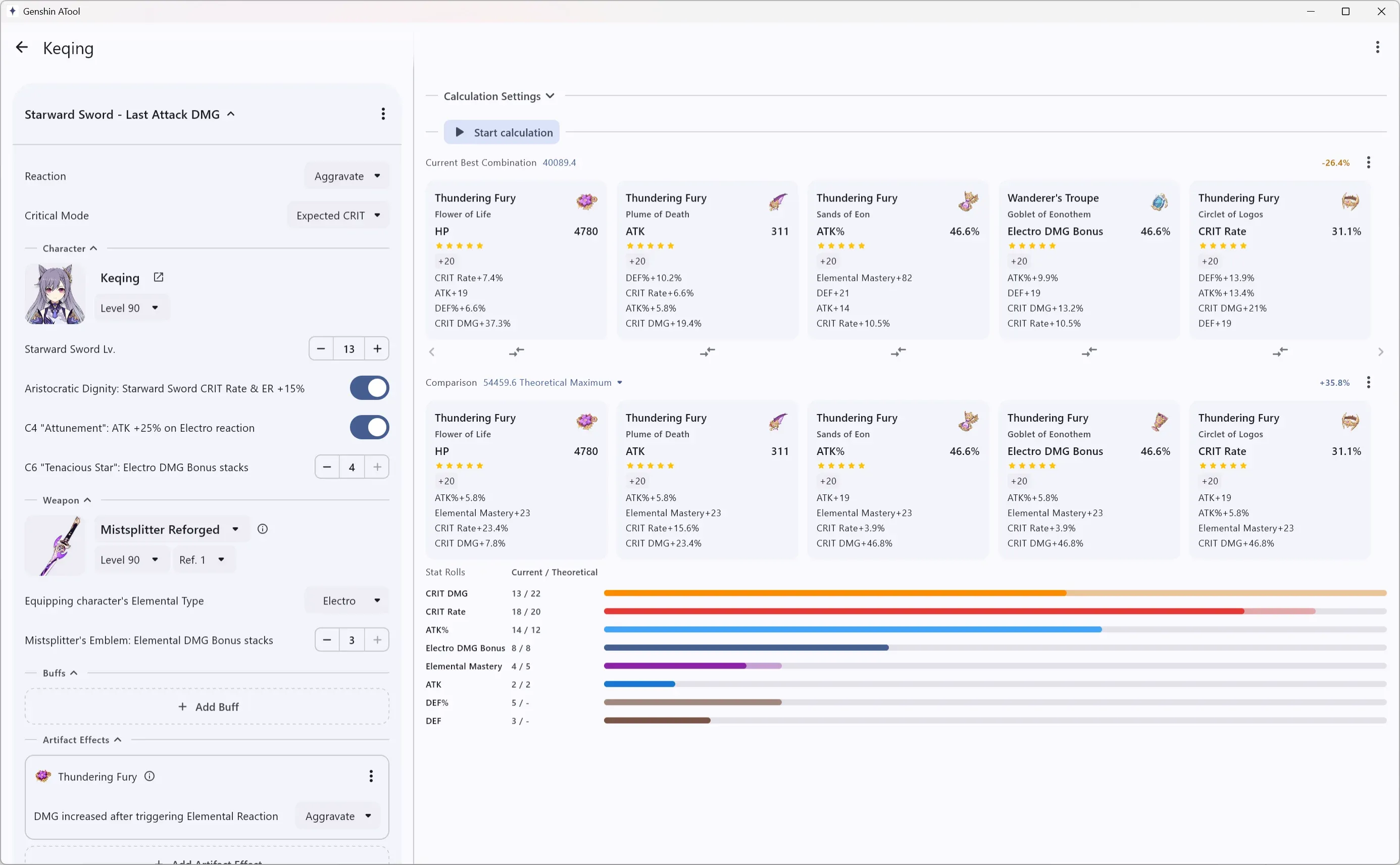Open the top-right page overflow menu
This screenshot has width=1400, height=865.
[x=1377, y=47]
